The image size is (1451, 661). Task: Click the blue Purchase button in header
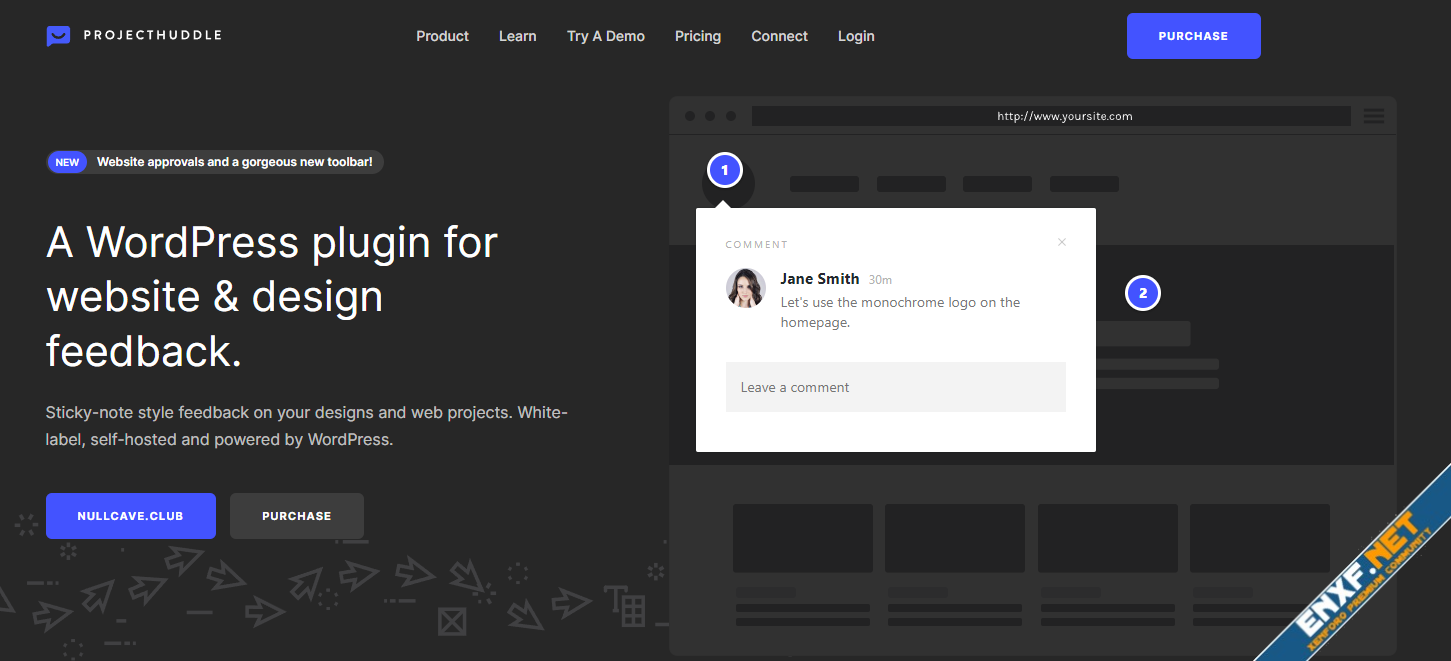(x=1194, y=36)
